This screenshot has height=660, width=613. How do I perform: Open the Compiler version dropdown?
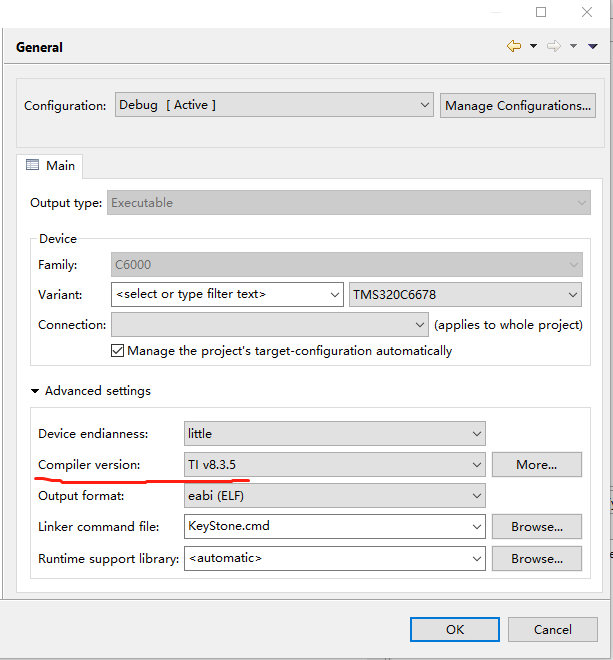tap(335, 465)
